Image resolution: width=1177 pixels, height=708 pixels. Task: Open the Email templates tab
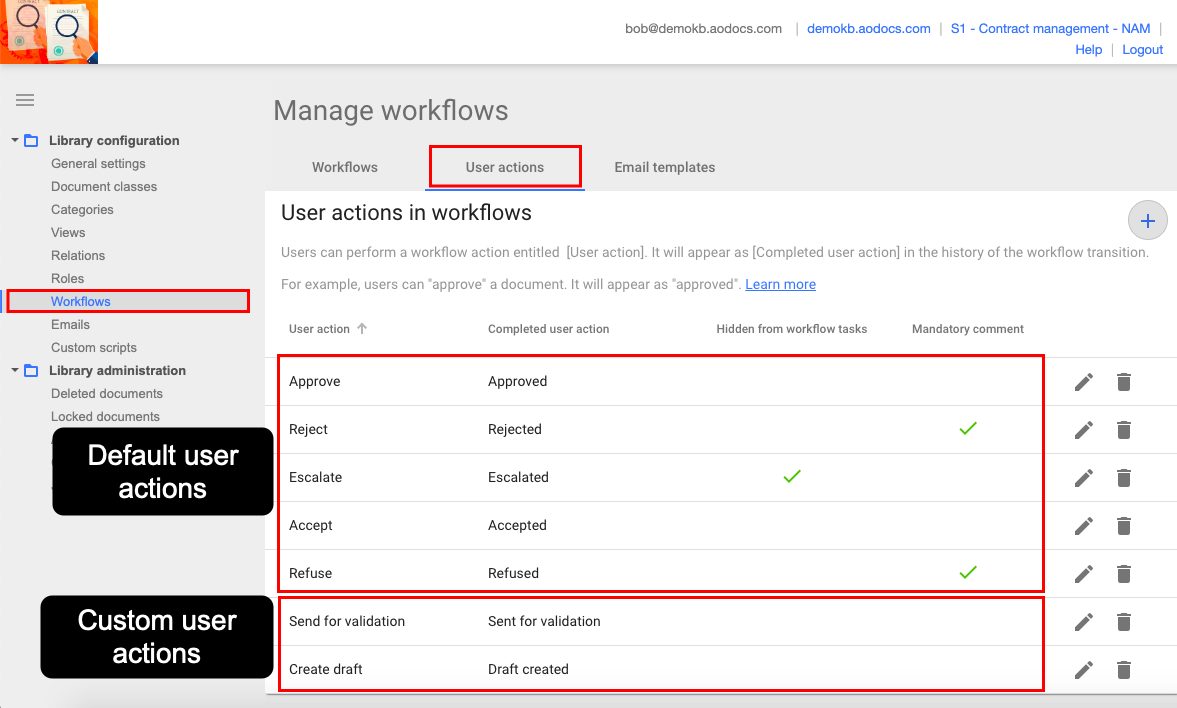tap(664, 167)
